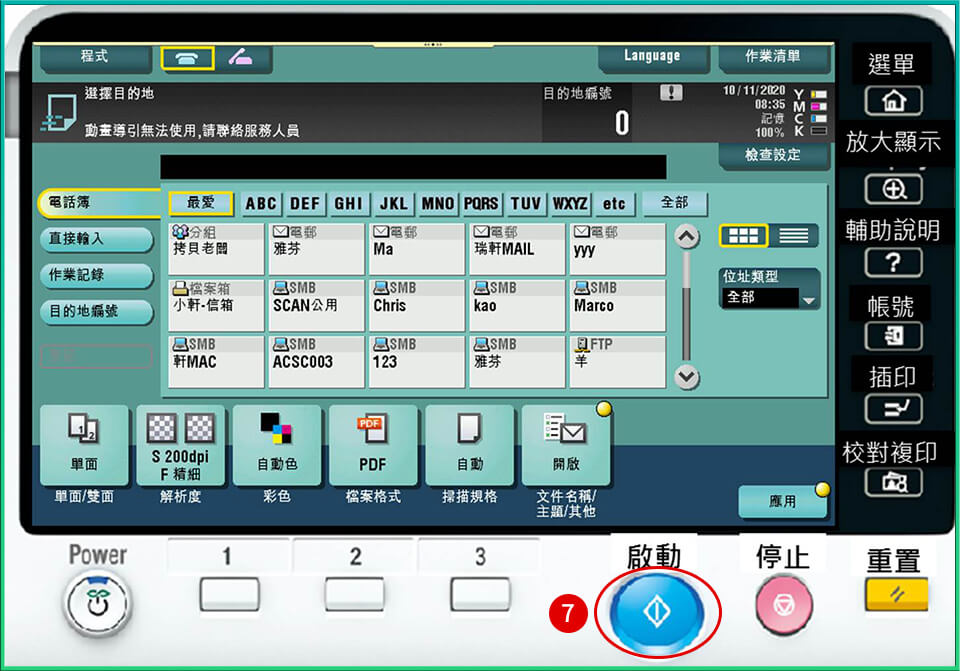
Task: Open the 位址類型 dropdown
Action: [x=770, y=298]
